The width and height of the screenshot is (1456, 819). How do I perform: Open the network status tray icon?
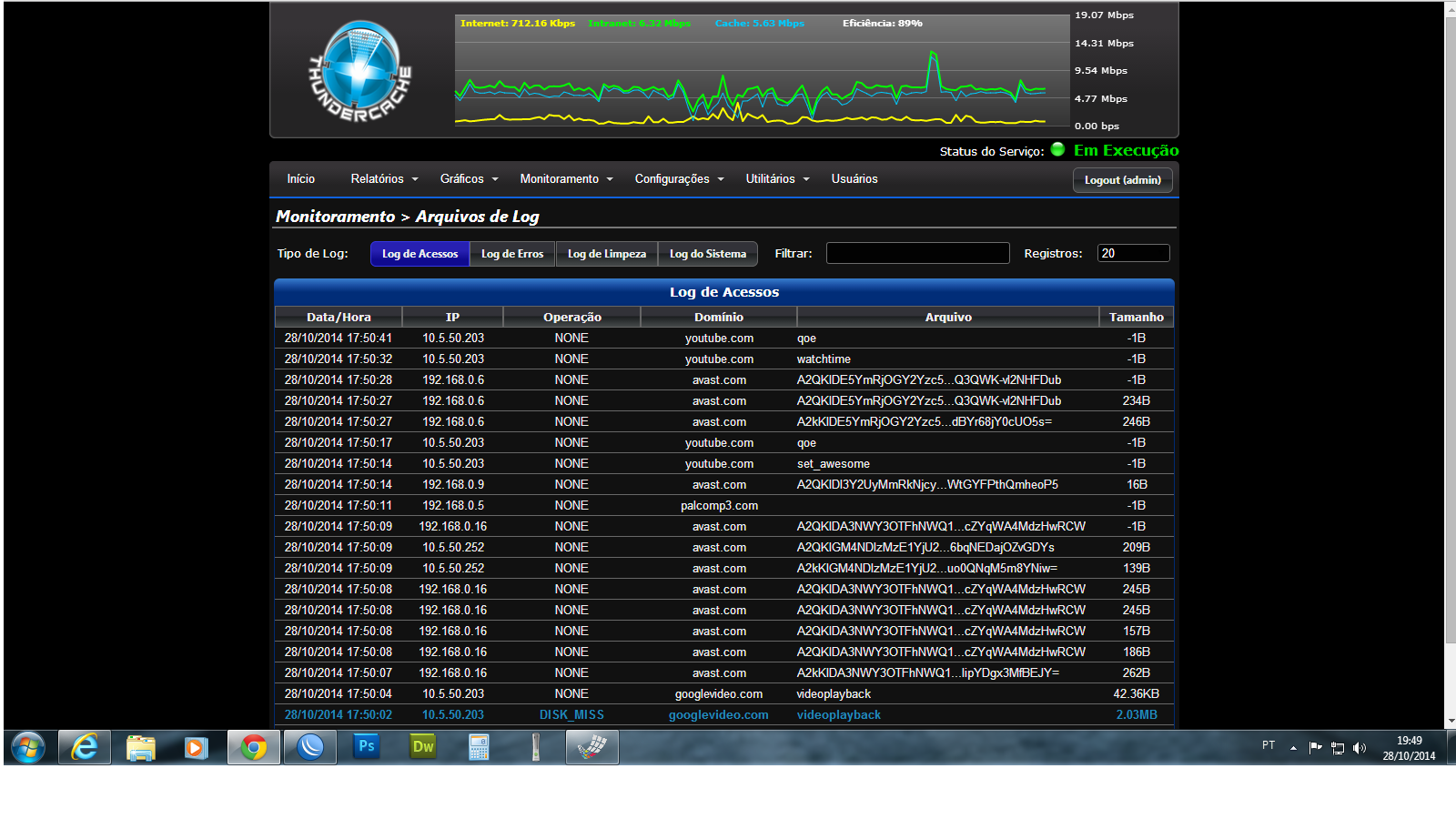point(1338,748)
